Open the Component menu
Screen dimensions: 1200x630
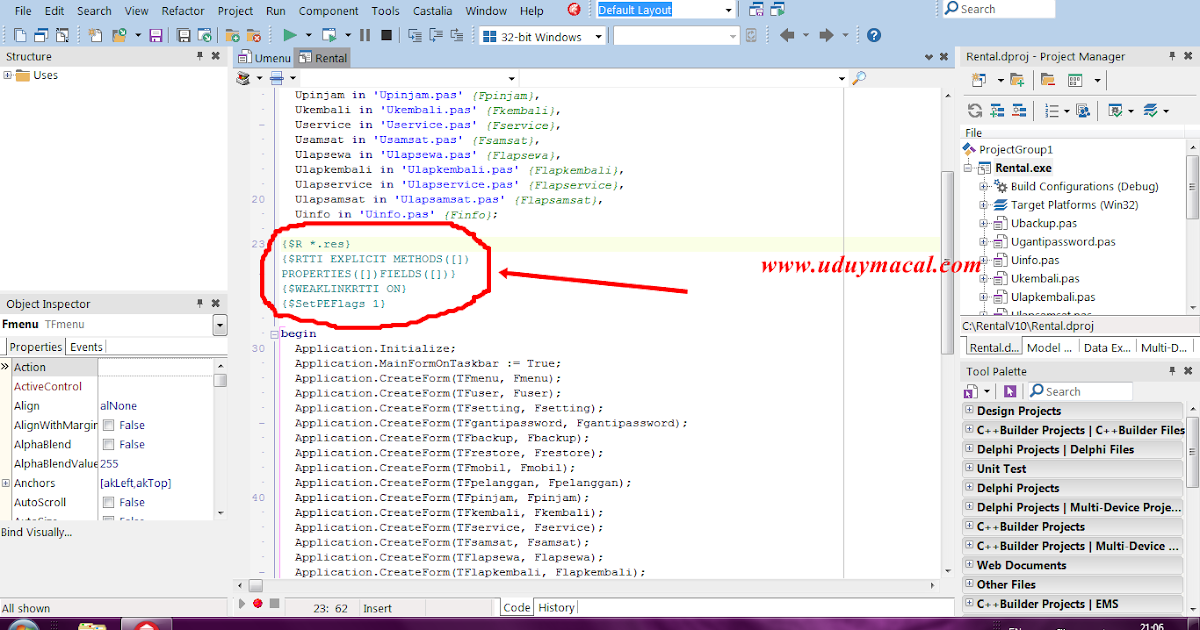pyautogui.click(x=329, y=10)
